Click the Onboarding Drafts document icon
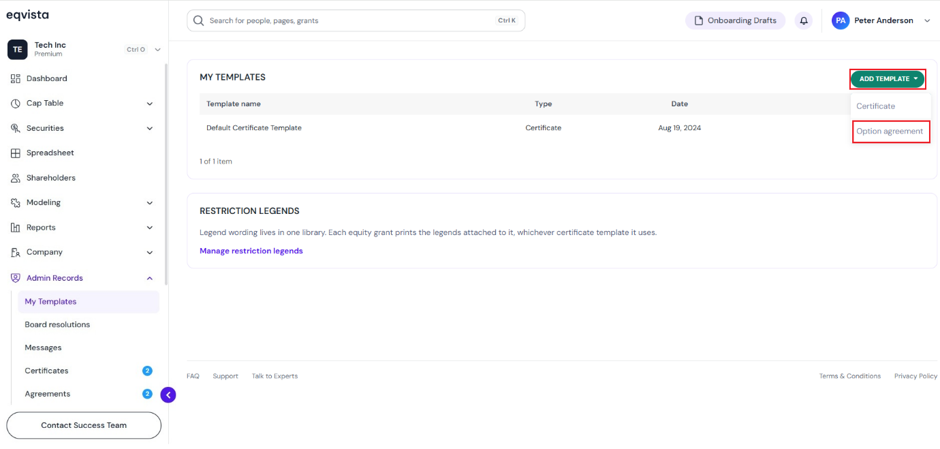Viewport: 940px width, 449px height. (x=698, y=20)
